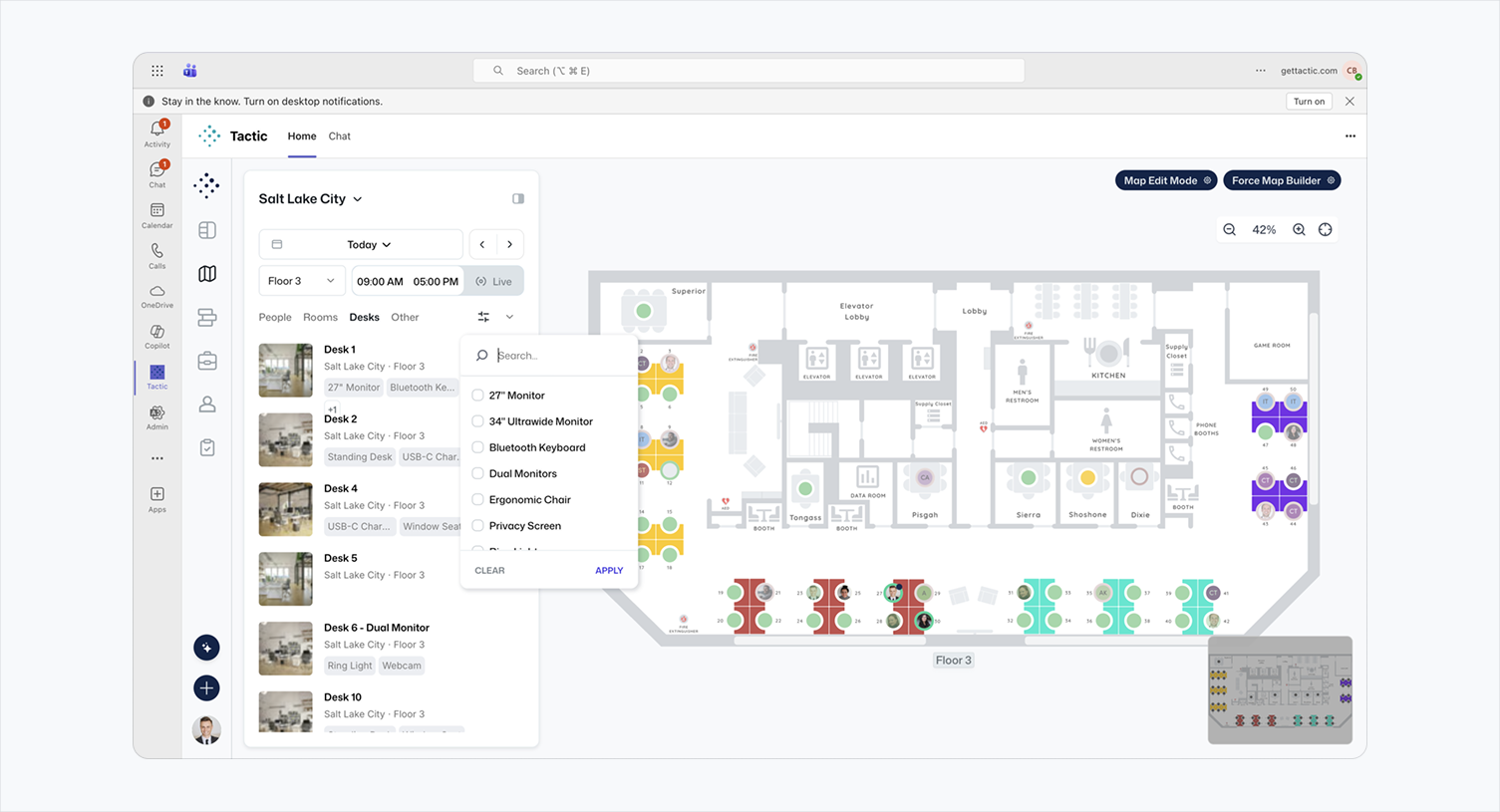
Task: Zoom out on the floor map
Action: (1230, 229)
